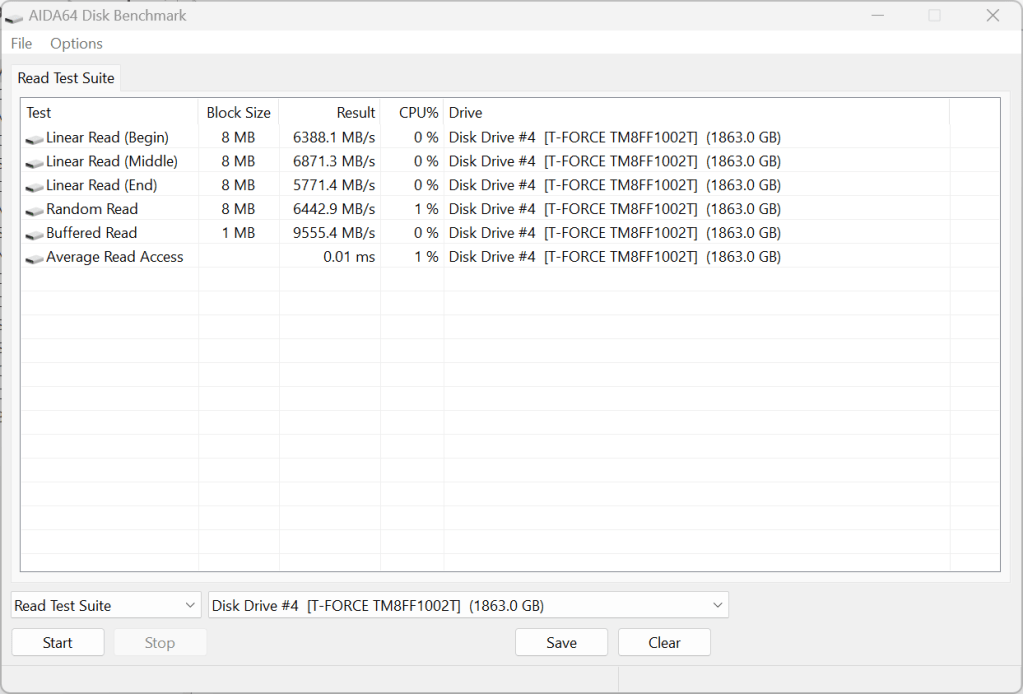The width and height of the screenshot is (1023, 694).
Task: Select the Buffered Read result row
Action: [x=200, y=233]
